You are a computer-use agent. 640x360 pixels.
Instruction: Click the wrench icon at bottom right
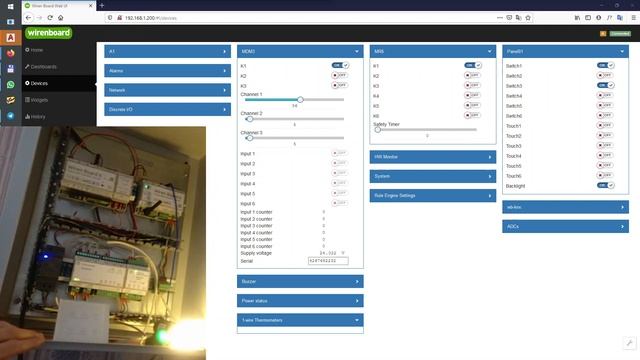tap(629, 342)
